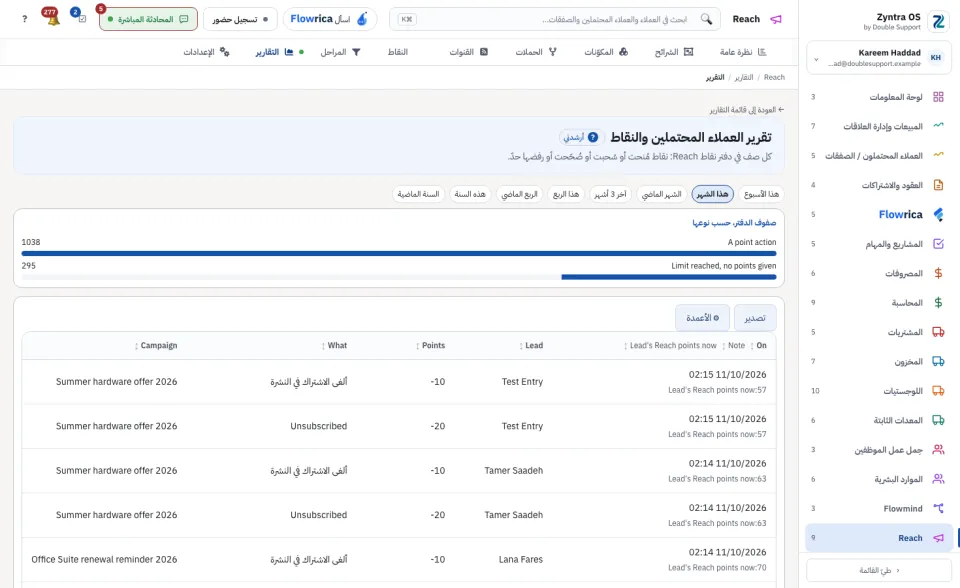Screen dimensions: 960x588
Task: Open المشاريع والمهام sidebar icon
Action: (x=938, y=244)
